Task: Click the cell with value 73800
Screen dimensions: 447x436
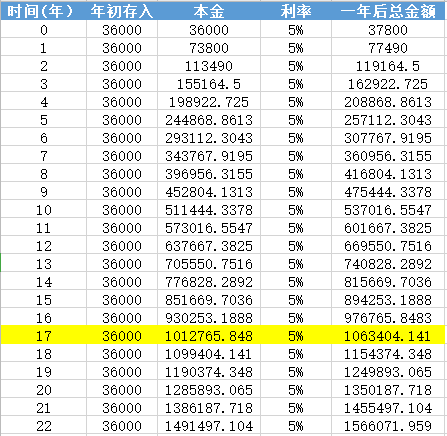Action: coord(209,48)
